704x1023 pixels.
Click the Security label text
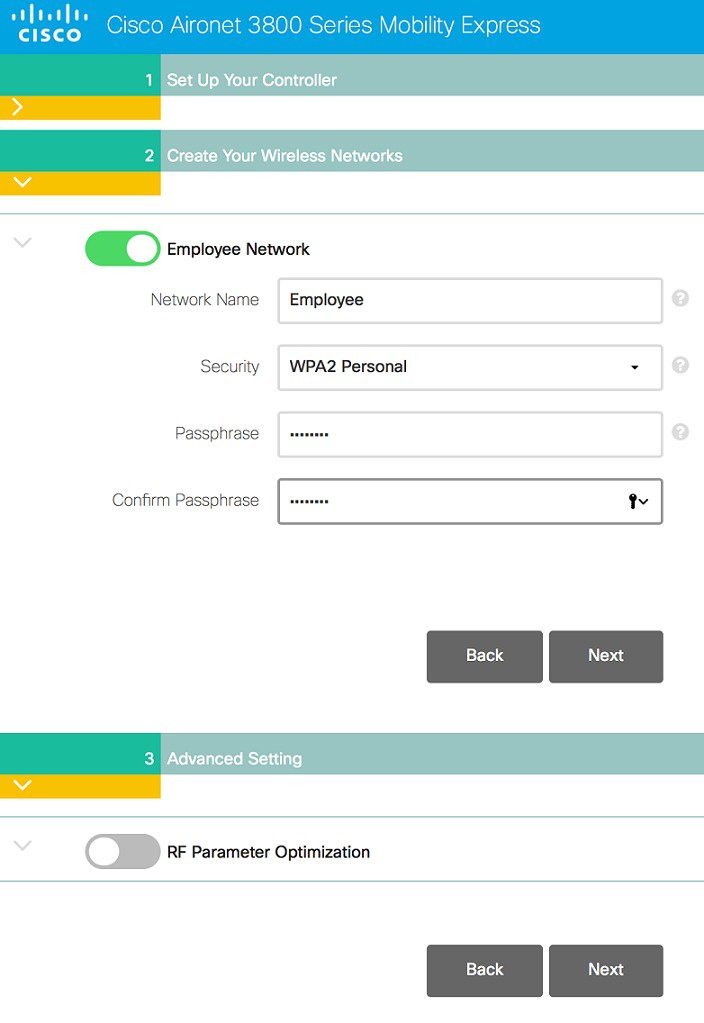click(x=230, y=367)
